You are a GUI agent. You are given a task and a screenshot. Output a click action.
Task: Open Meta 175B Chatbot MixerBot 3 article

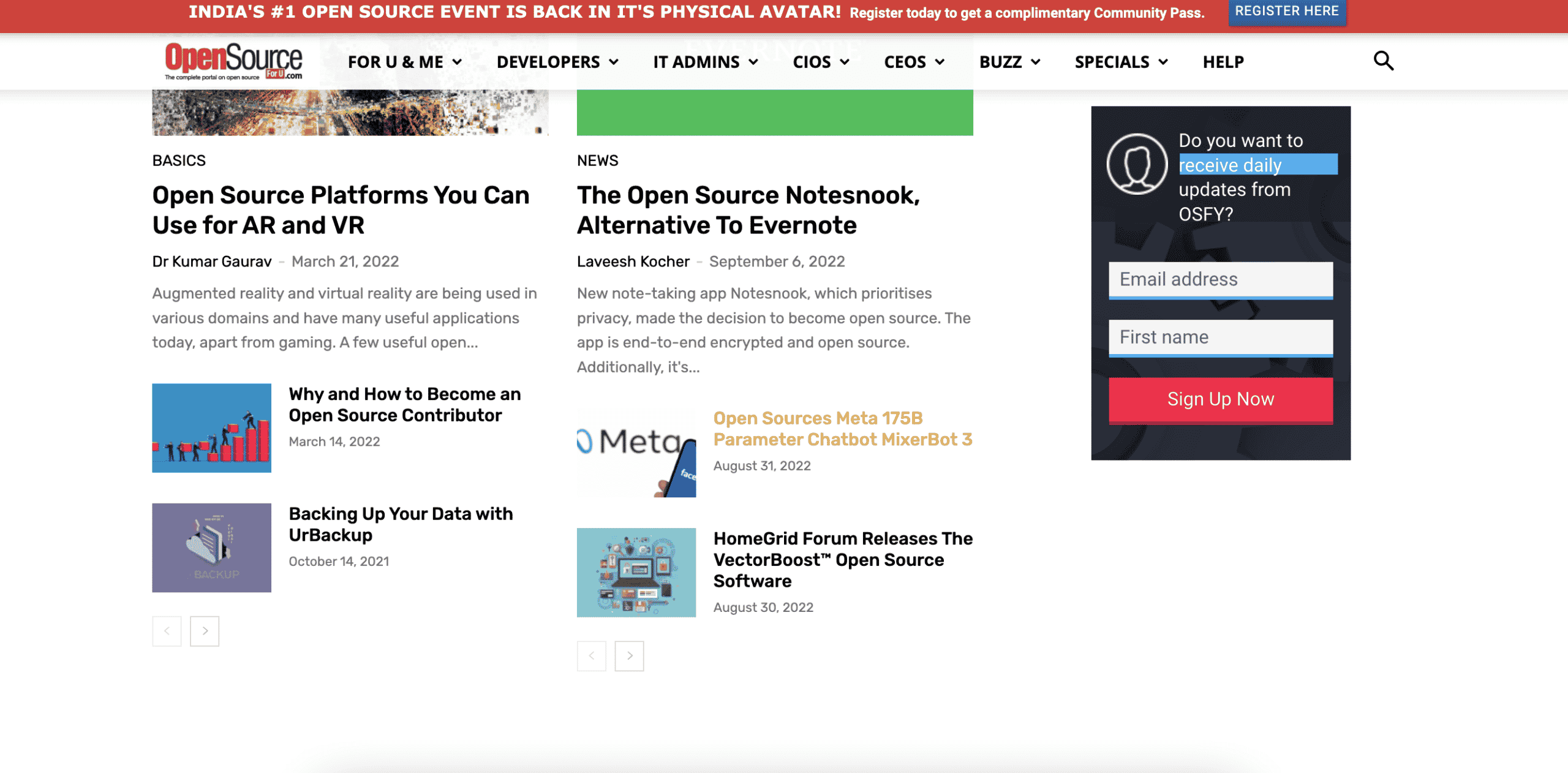843,429
